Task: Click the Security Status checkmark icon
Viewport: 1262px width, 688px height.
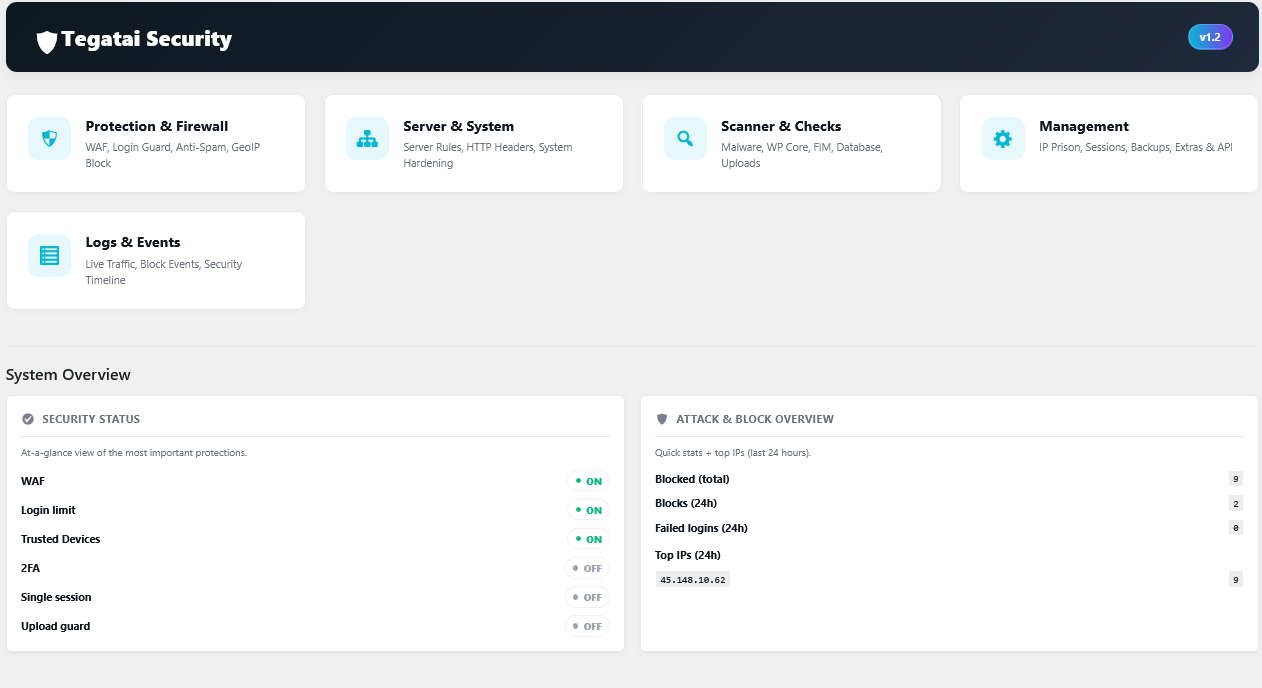Action: coord(28,419)
